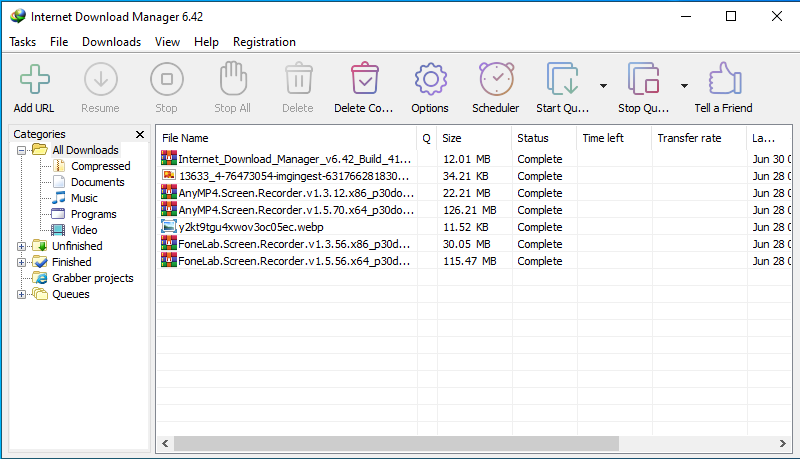Select AnyMP4.Screen.Recorder.v1.5.70.x64 file row
Image resolution: width=800 pixels, height=459 pixels.
pyautogui.click(x=474, y=210)
